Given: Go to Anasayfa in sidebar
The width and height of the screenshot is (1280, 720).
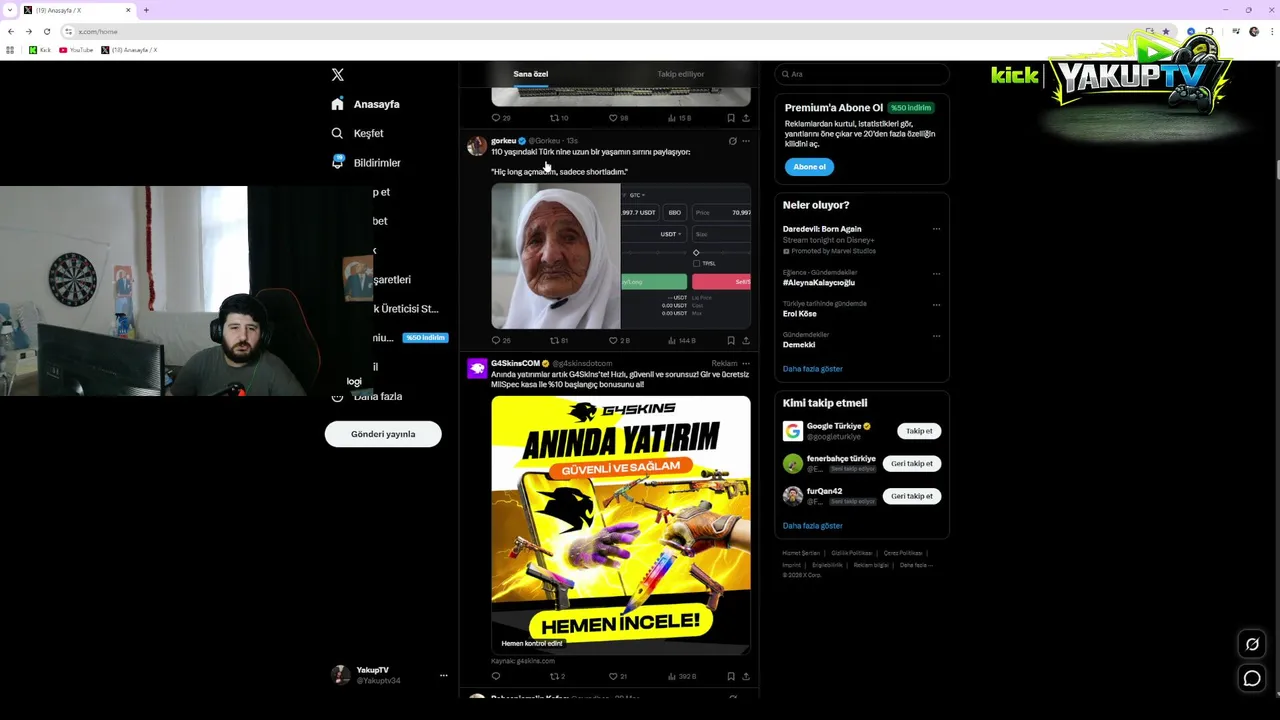Looking at the screenshot, I should pos(366,104).
